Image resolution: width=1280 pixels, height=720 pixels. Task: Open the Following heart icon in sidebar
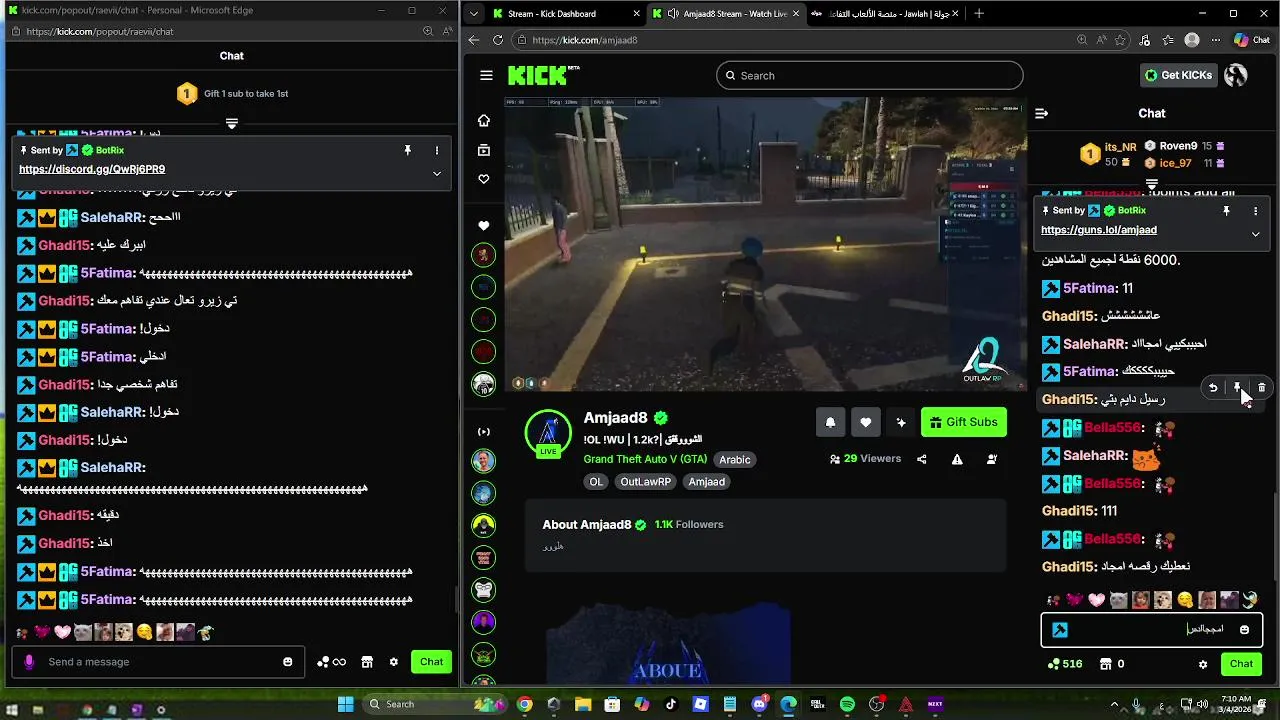(484, 179)
